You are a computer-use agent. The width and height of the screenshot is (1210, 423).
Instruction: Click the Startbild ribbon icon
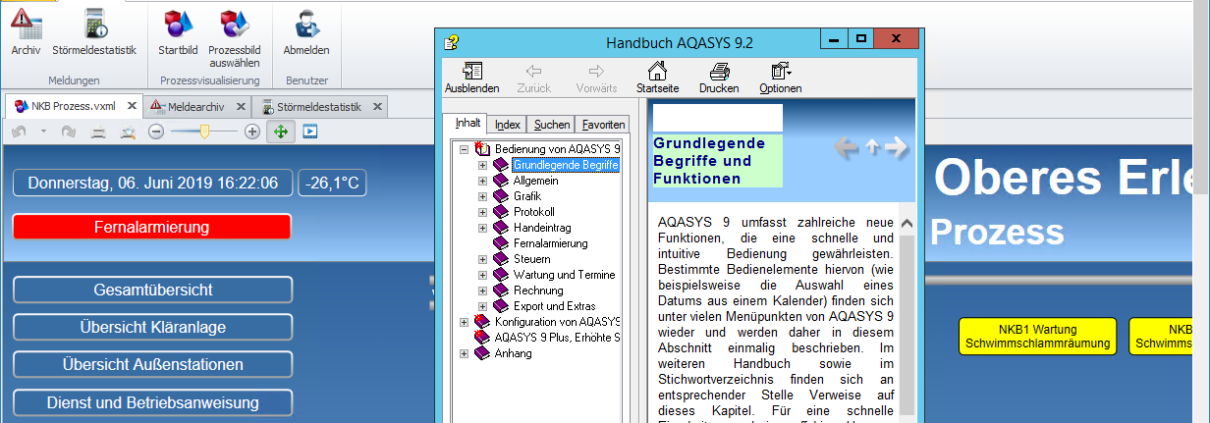178,32
